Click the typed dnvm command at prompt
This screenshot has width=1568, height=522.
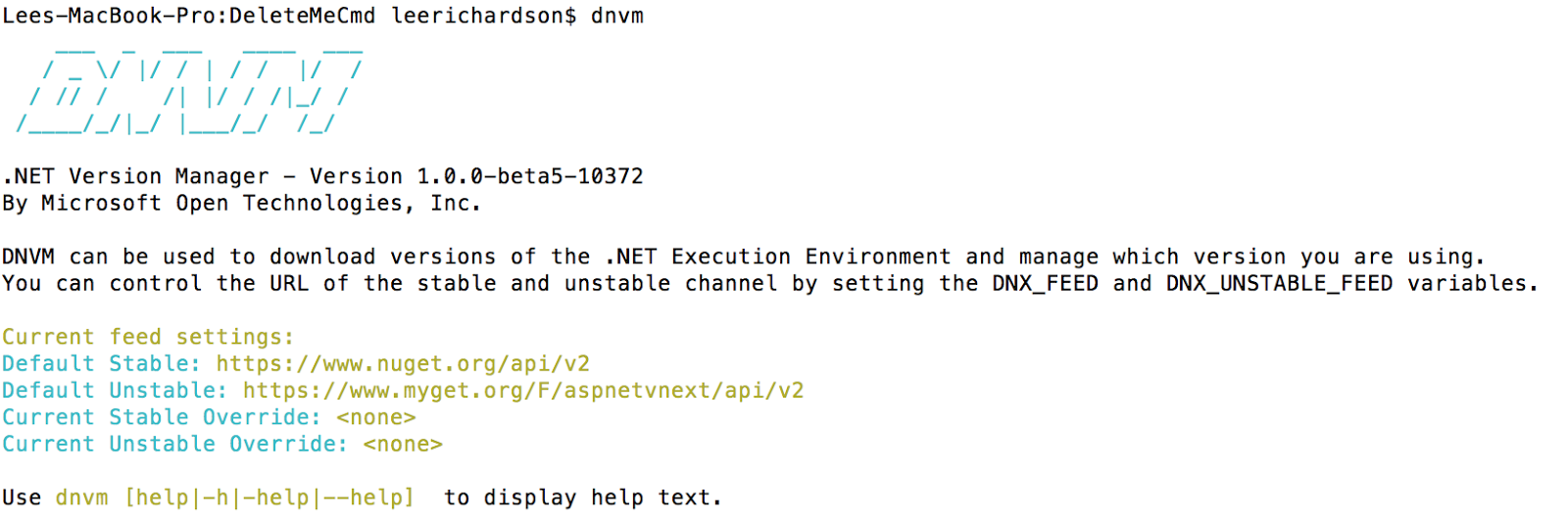coord(617,17)
